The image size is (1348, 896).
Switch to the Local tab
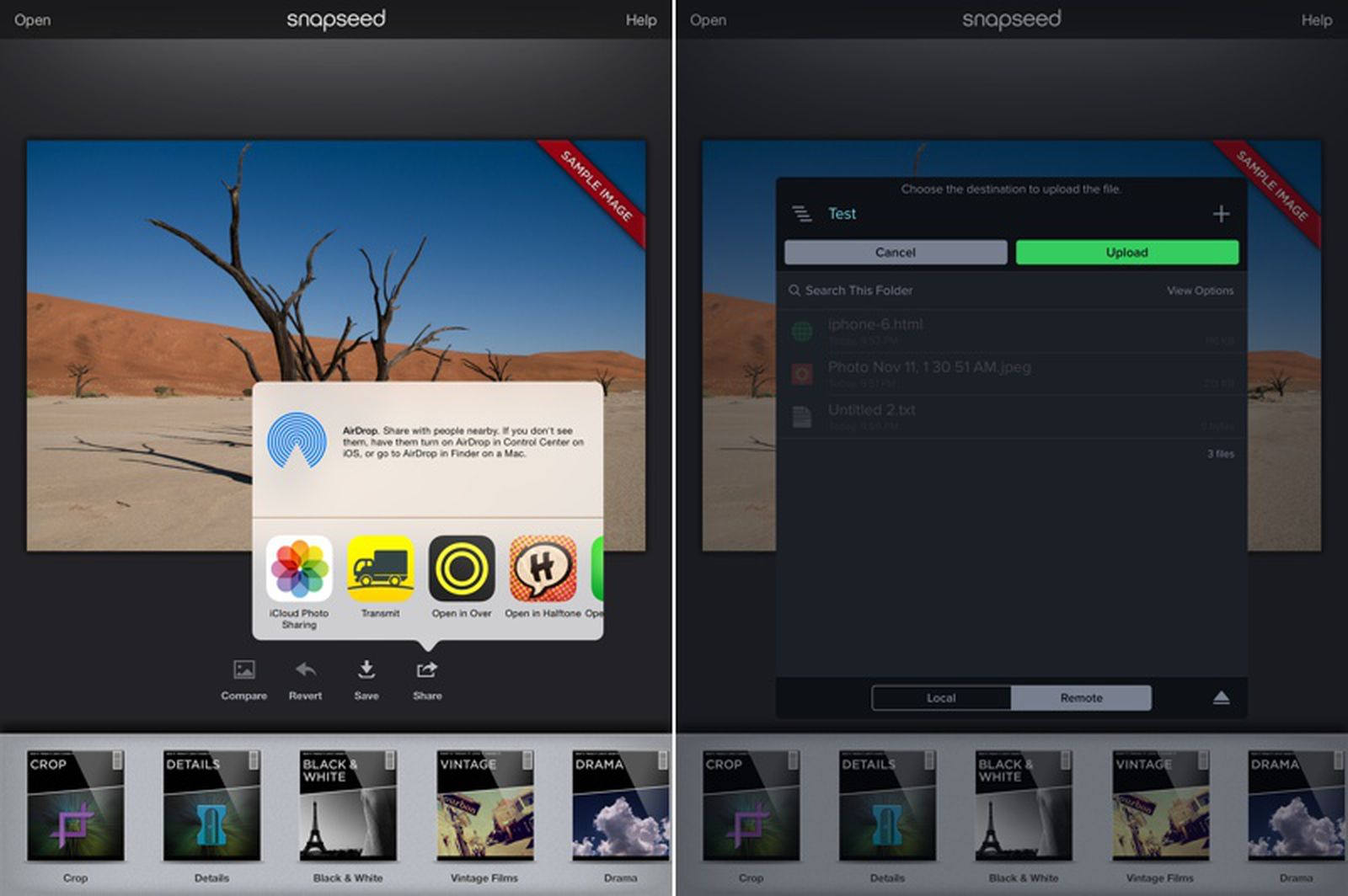939,697
